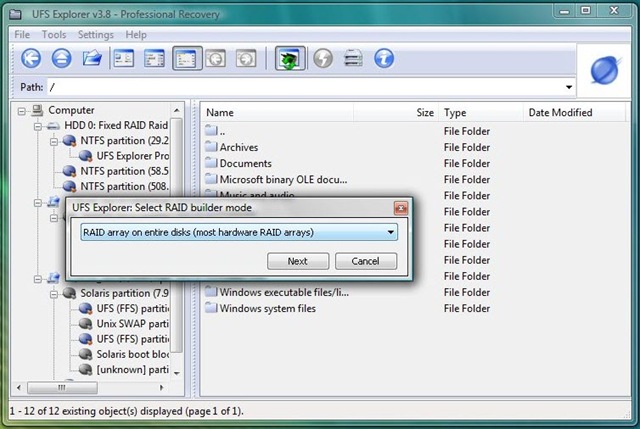Viewport: 640px width, 429px height.
Task: Click the UFS Explorer Pro node's icon
Action: click(x=85, y=156)
